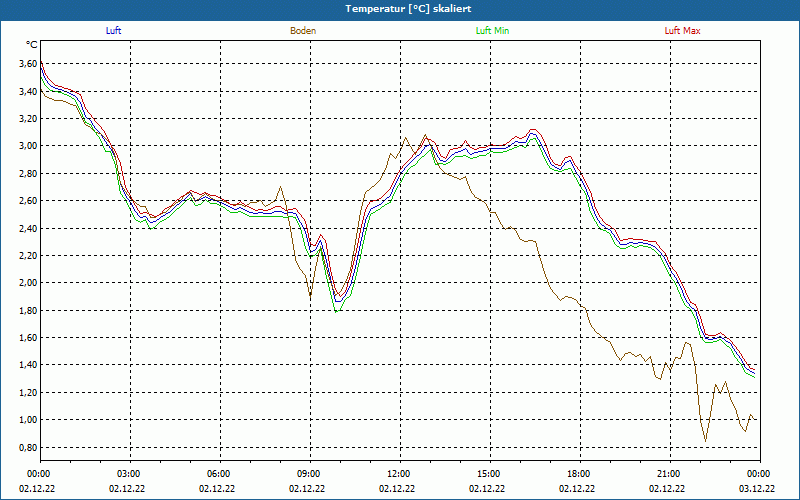Click the 2,80 y-axis value
The image size is (800, 500).
(28, 173)
